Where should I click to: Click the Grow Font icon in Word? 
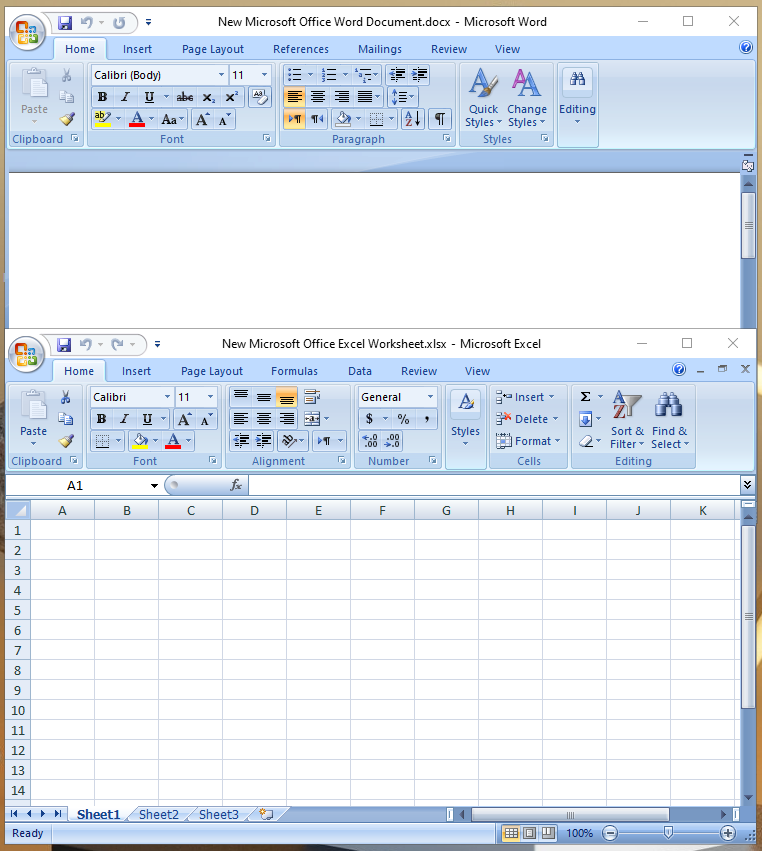click(202, 119)
